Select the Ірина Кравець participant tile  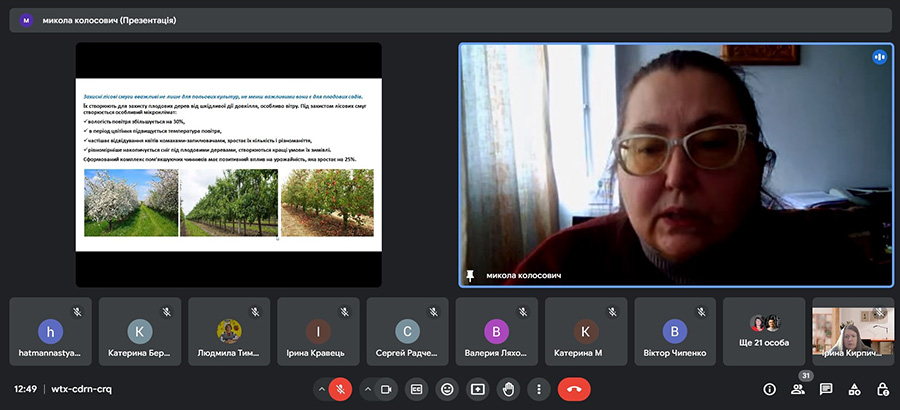[x=318, y=331]
